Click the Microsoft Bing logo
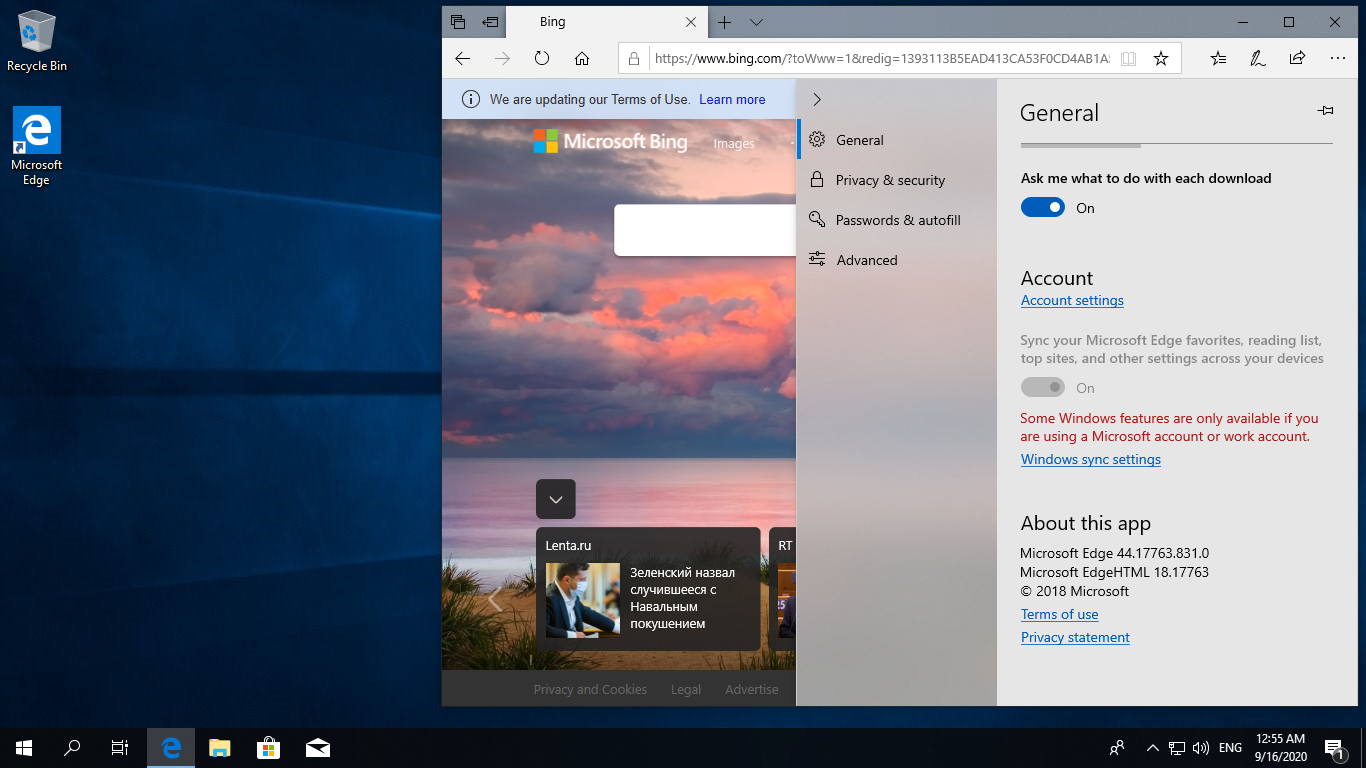 click(x=610, y=142)
